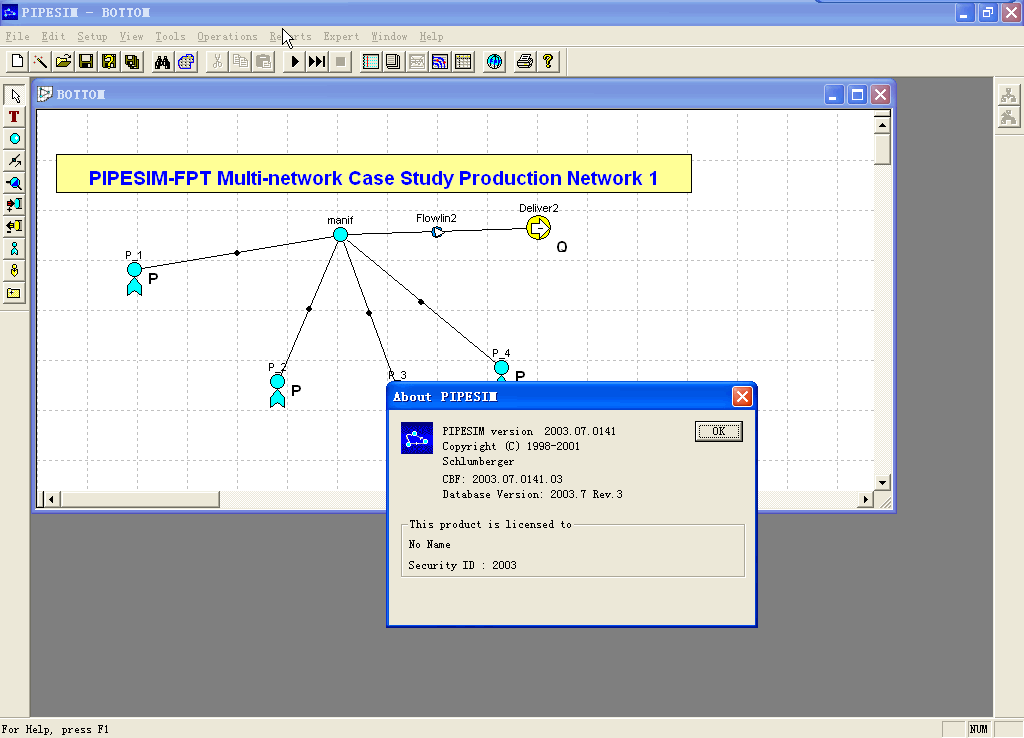Select the Flowlin2 flowline object
The height and width of the screenshot is (738, 1024).
coord(437,232)
